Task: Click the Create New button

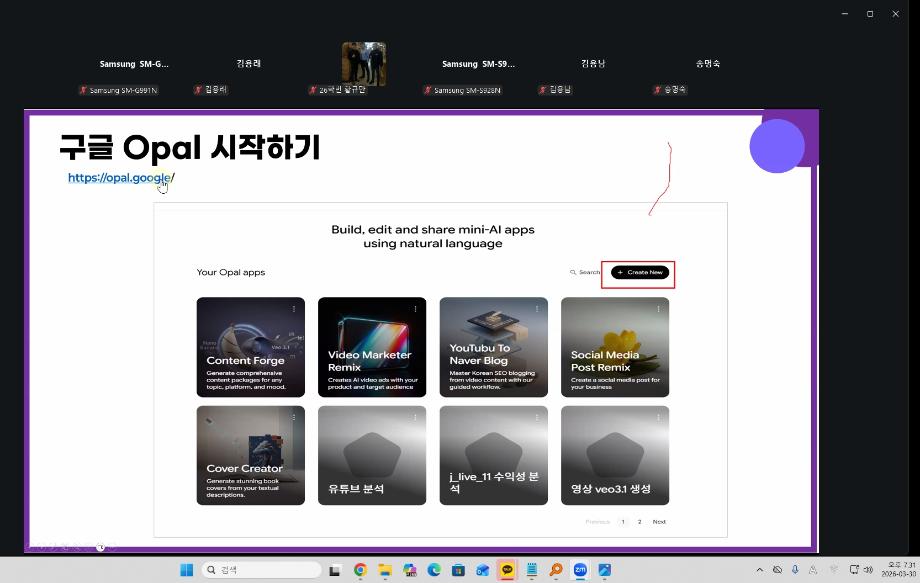Action: pos(638,271)
